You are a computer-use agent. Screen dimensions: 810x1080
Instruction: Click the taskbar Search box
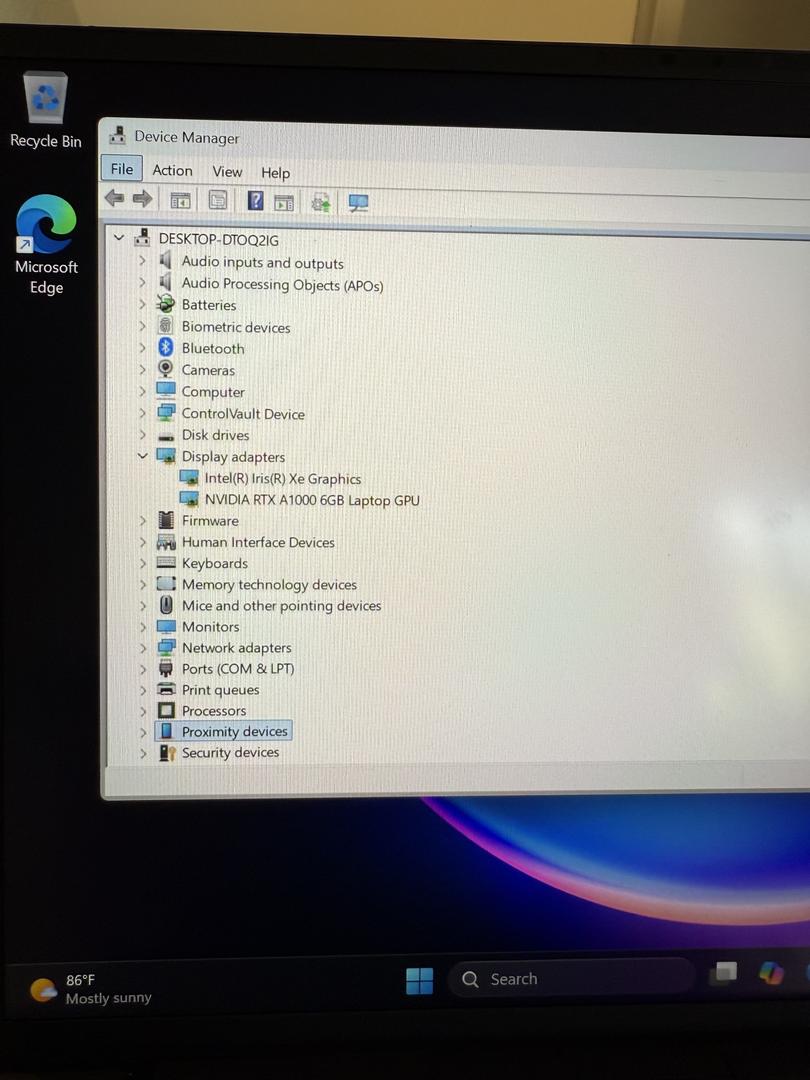pos(570,979)
